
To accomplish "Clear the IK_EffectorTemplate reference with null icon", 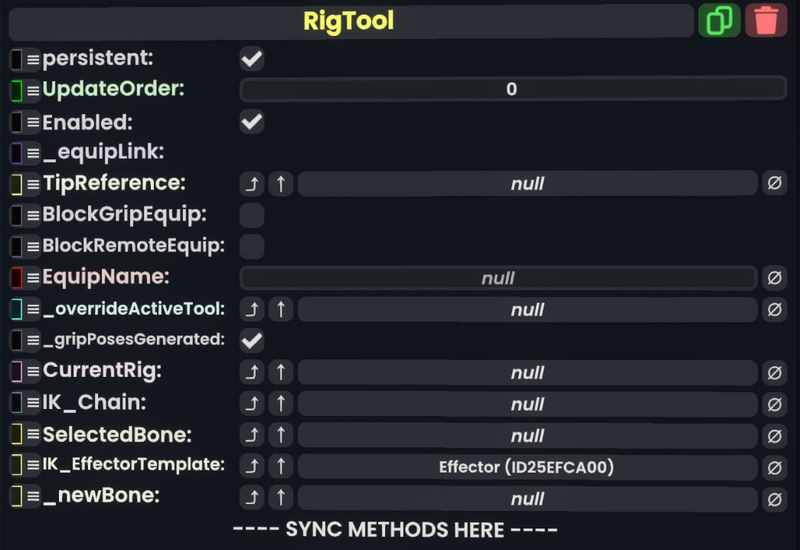I will click(774, 467).
